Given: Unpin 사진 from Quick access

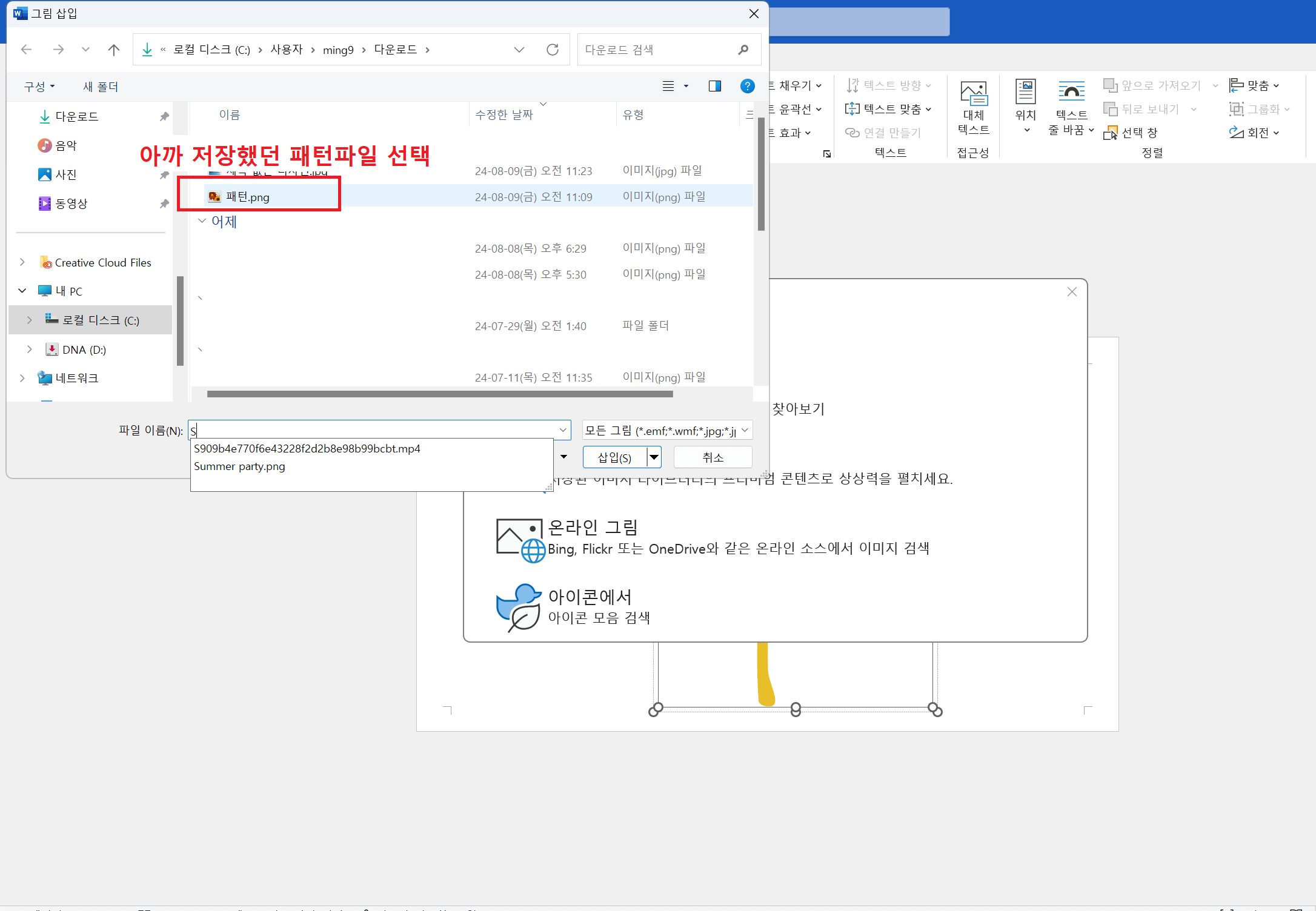Looking at the screenshot, I should pyautogui.click(x=164, y=174).
